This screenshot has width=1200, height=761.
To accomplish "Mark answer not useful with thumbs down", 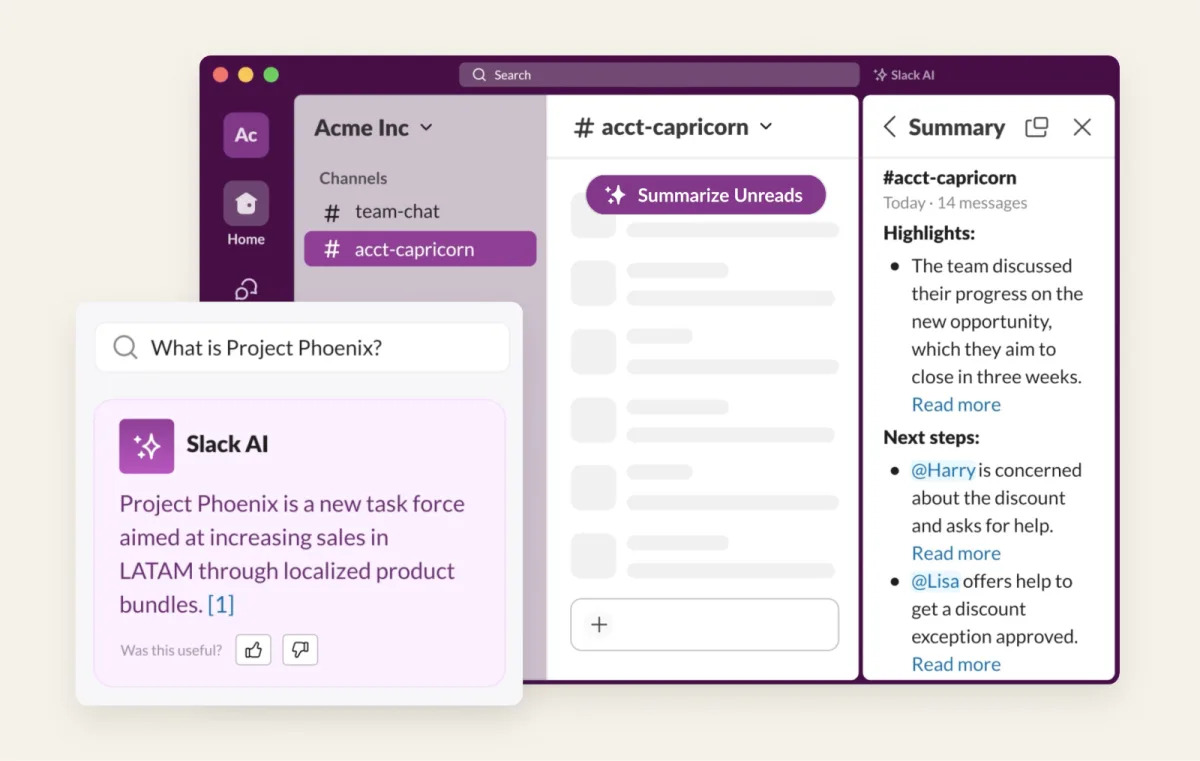I will [300, 650].
